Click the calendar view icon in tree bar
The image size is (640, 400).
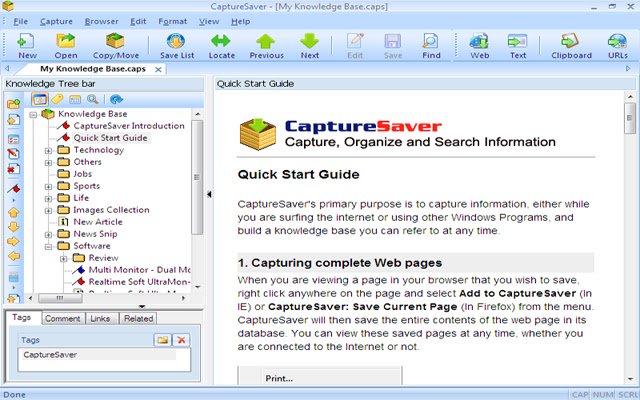[x=75, y=99]
